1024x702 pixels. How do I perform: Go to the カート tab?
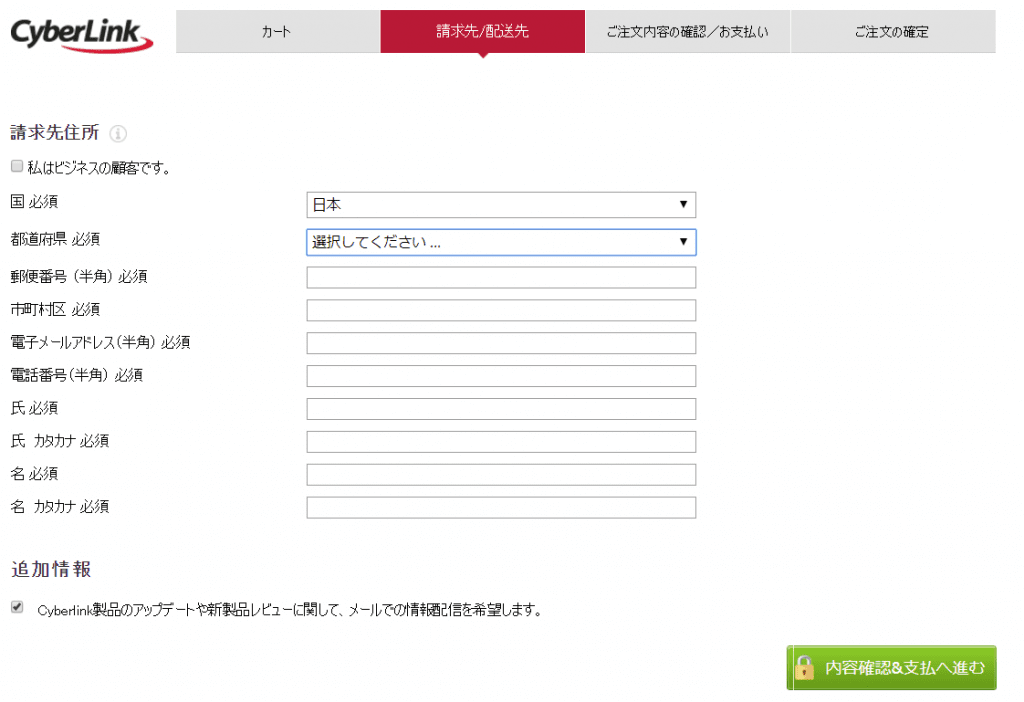[277, 32]
